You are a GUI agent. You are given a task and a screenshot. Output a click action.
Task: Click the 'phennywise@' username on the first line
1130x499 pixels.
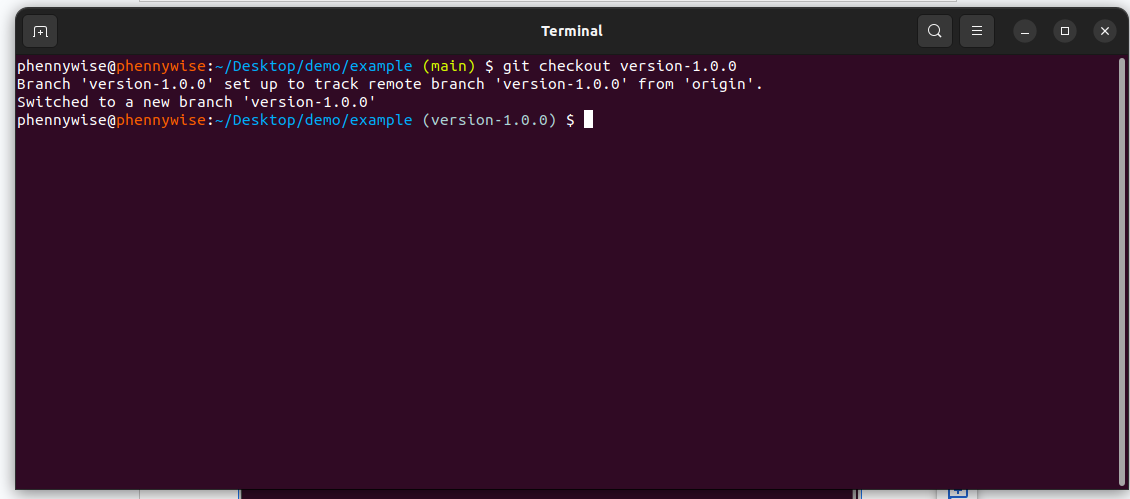(66, 66)
